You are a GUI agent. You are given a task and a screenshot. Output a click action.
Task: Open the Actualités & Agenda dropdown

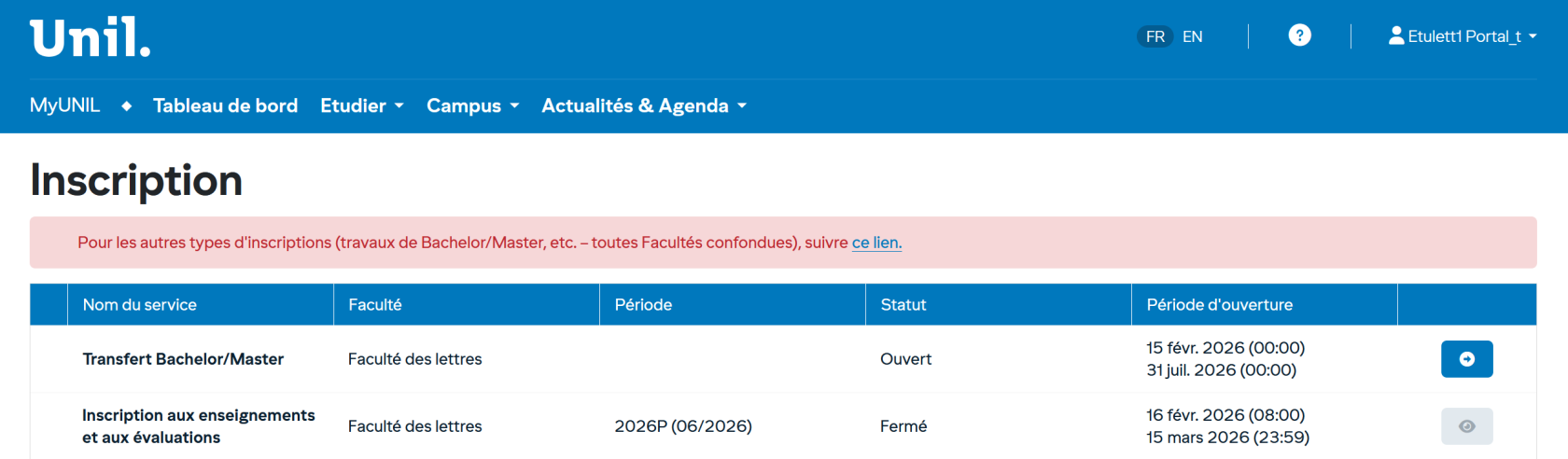point(644,106)
